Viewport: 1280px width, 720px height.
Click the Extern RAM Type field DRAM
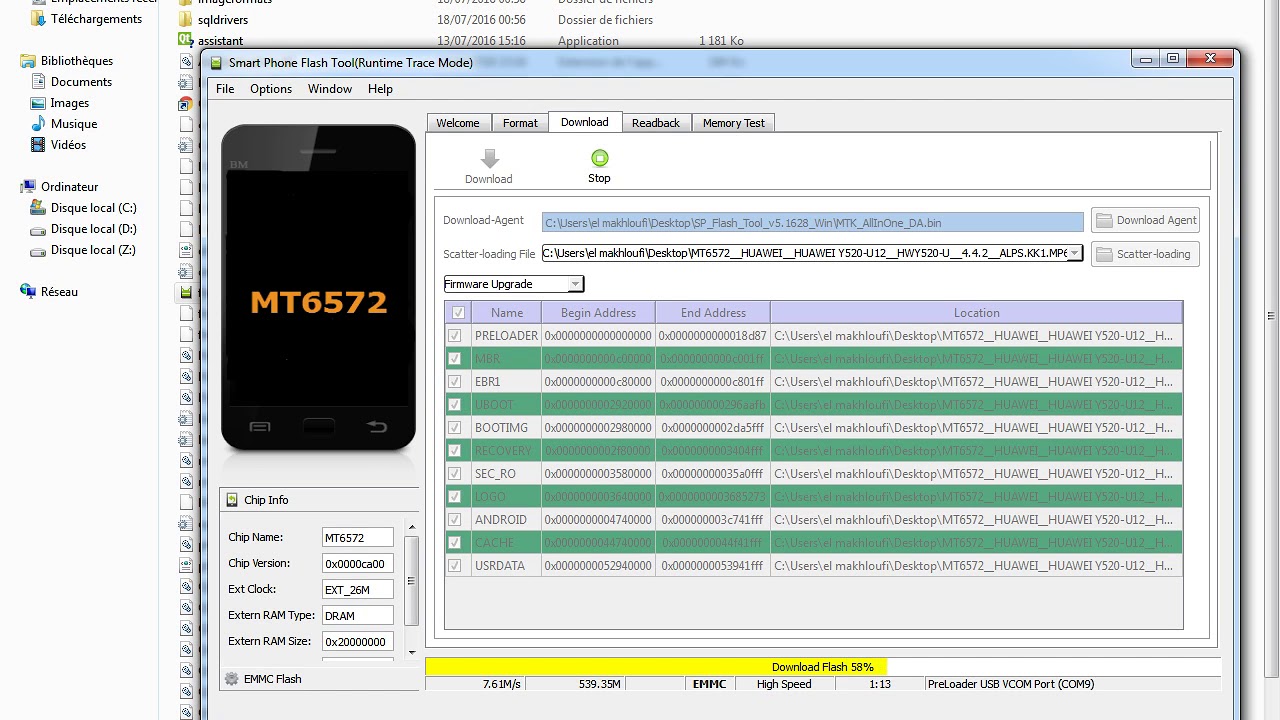point(358,616)
